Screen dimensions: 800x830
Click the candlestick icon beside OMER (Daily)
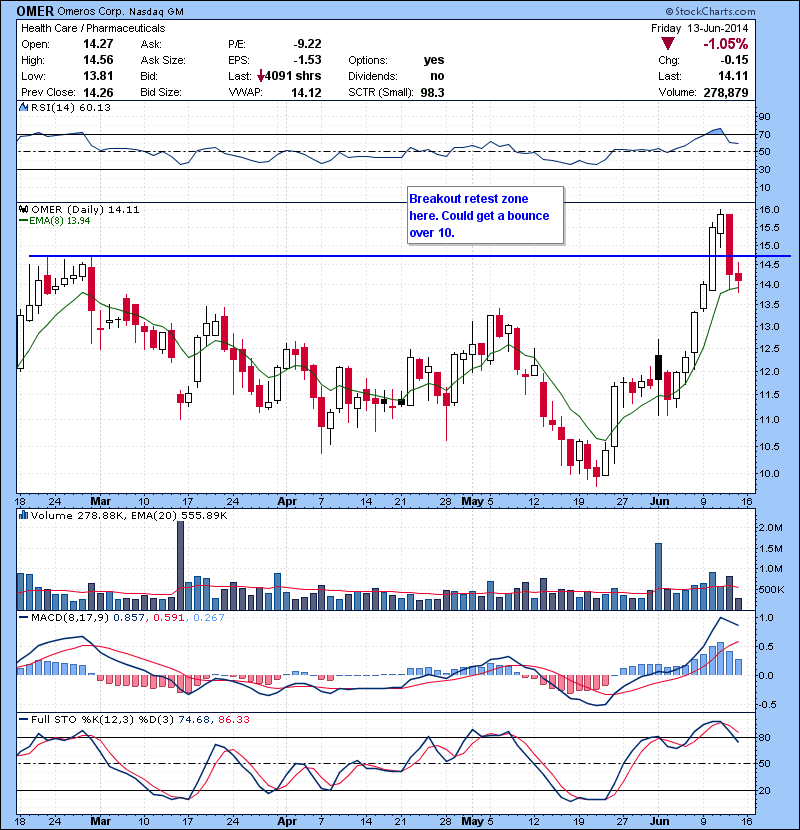(23, 209)
